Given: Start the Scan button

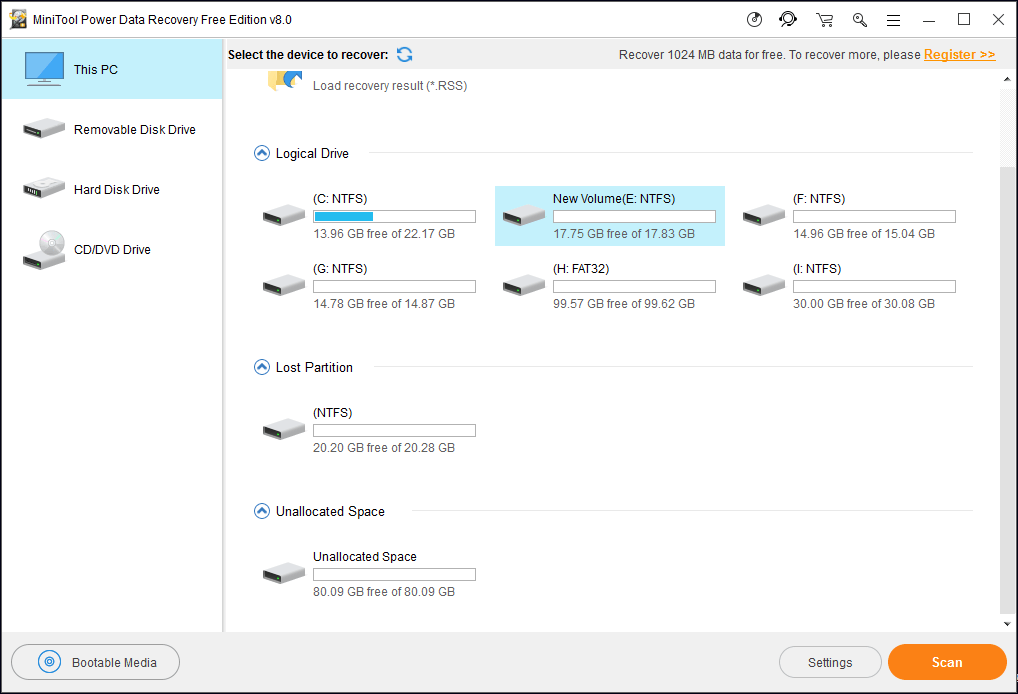Looking at the screenshot, I should point(947,662).
